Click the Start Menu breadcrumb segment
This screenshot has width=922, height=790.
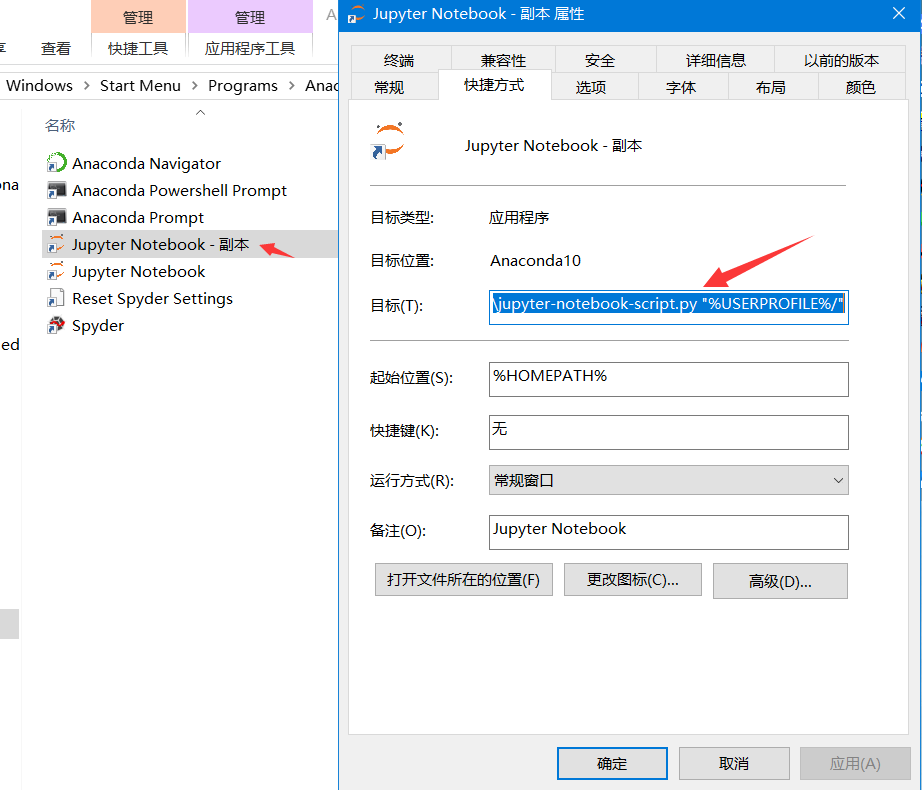click(140, 86)
